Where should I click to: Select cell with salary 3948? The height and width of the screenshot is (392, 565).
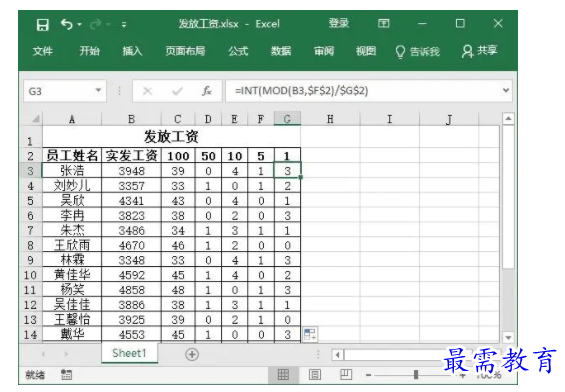coord(131,171)
